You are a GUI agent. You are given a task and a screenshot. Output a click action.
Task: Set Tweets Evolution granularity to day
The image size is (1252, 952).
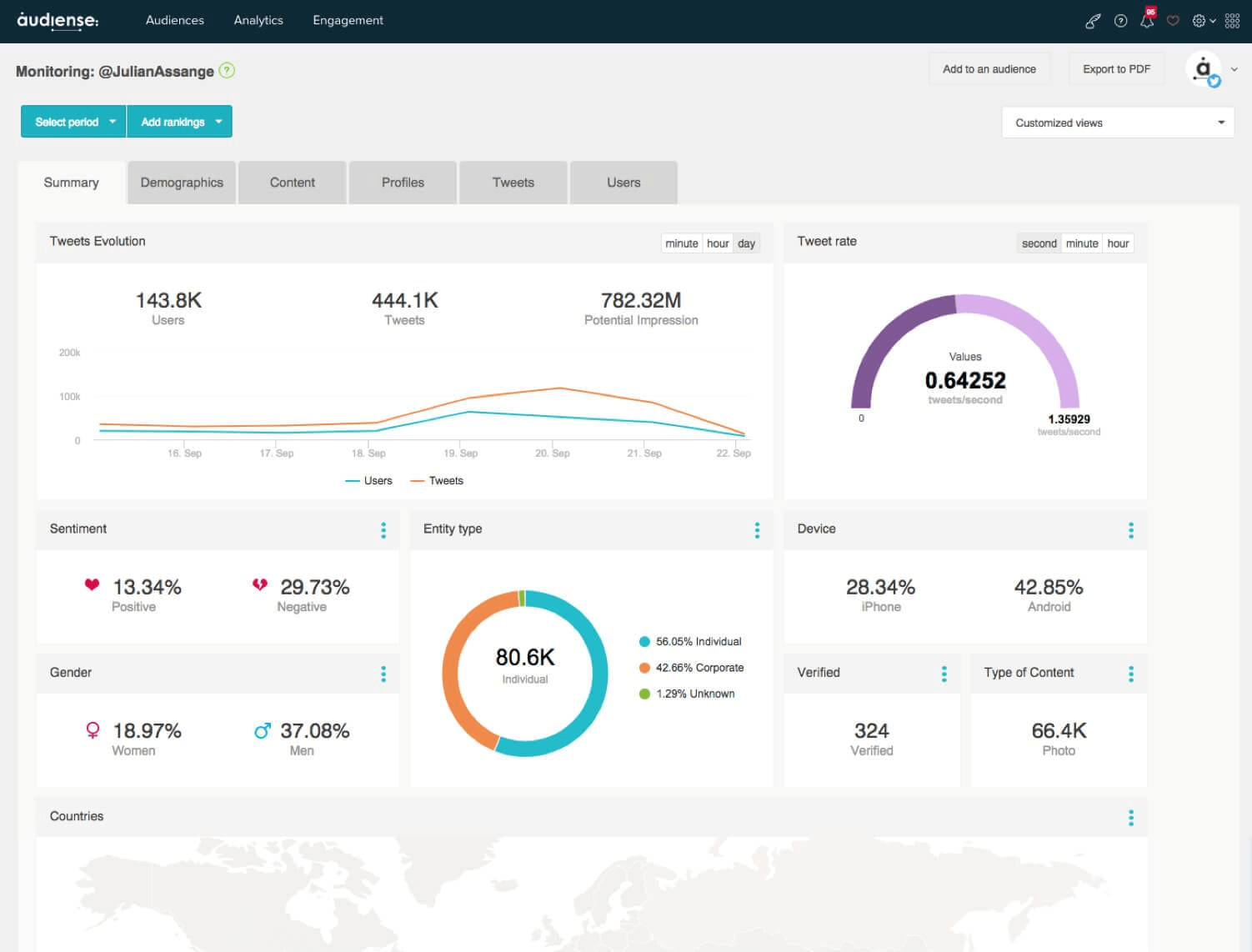[746, 243]
